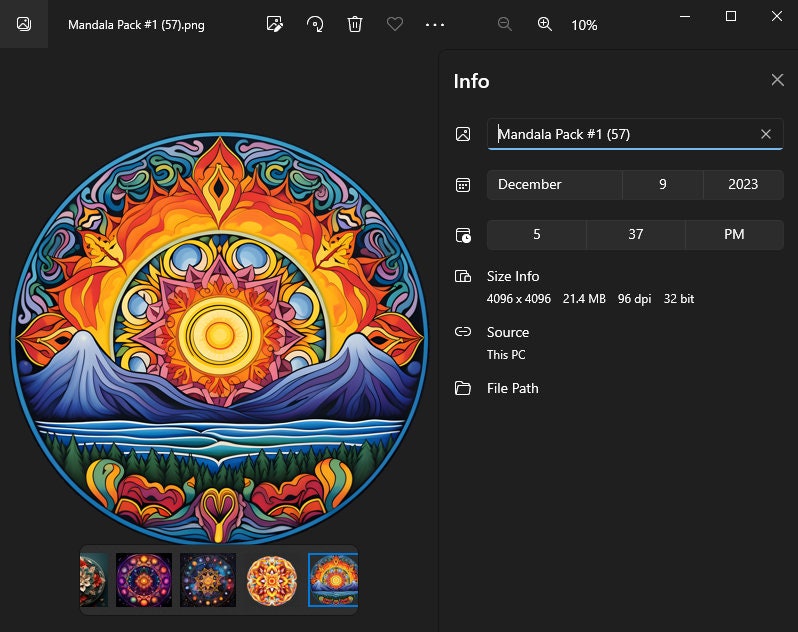This screenshot has width=798, height=632.
Task: Click the This PC source text
Action: pyautogui.click(x=506, y=355)
